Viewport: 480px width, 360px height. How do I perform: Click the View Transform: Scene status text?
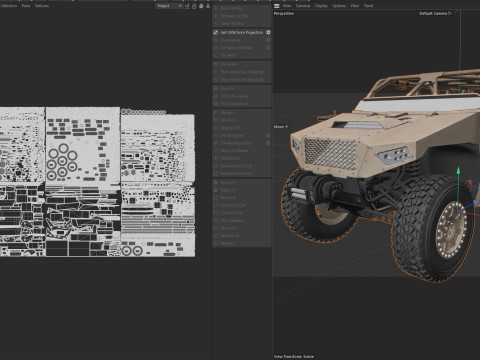click(294, 356)
